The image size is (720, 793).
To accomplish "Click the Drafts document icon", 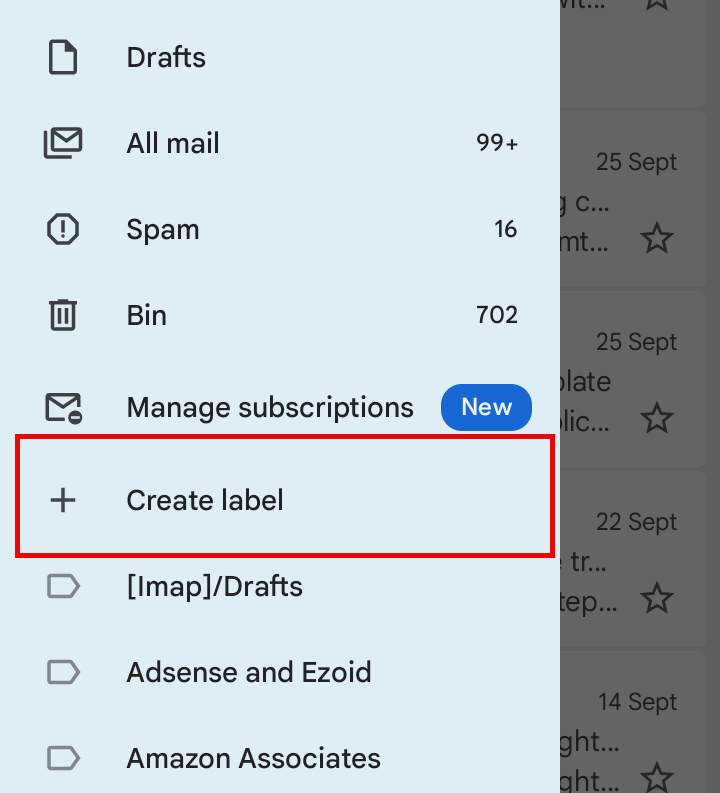I will [63, 57].
